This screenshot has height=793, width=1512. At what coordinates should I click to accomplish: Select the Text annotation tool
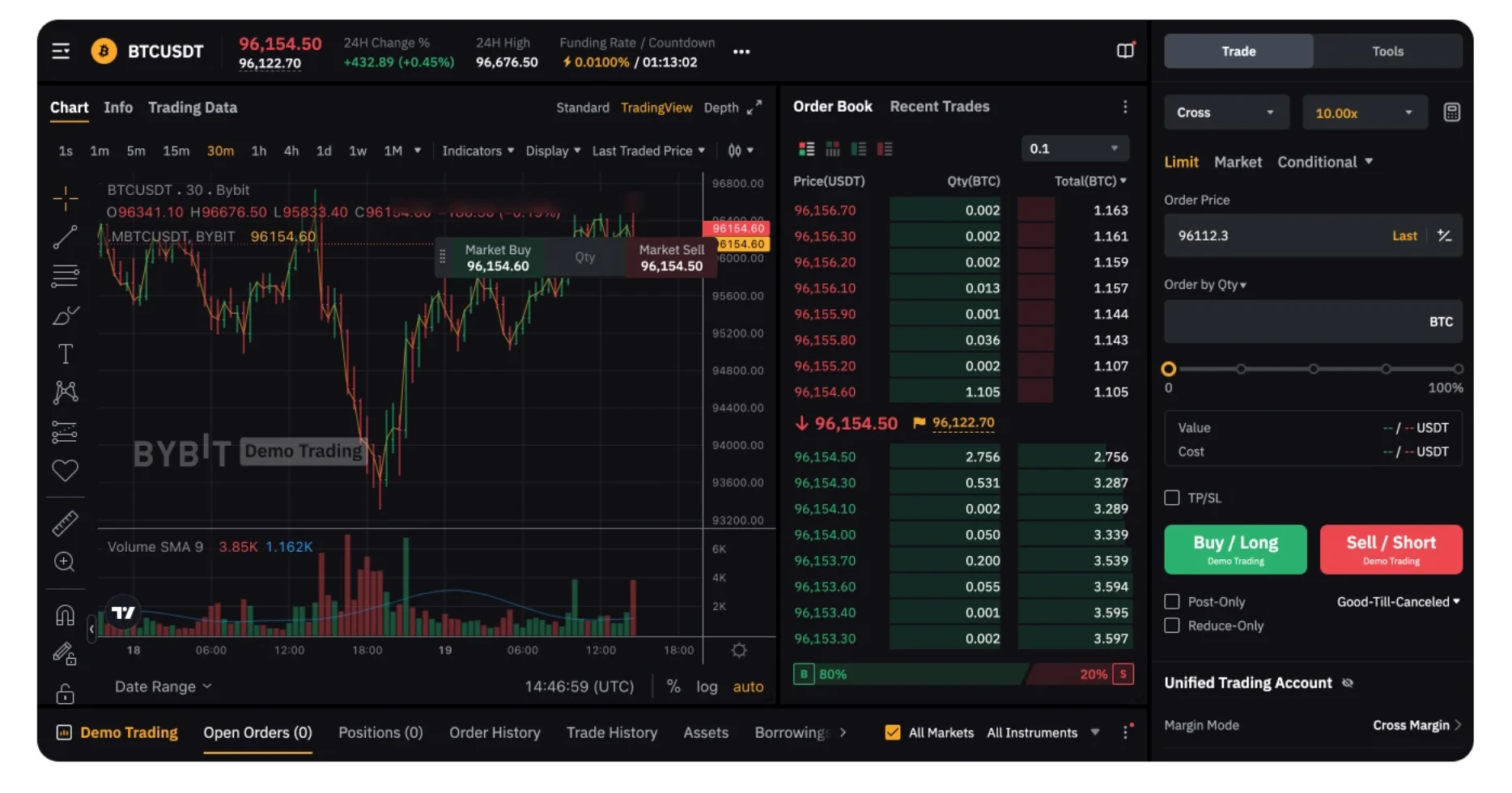65,354
